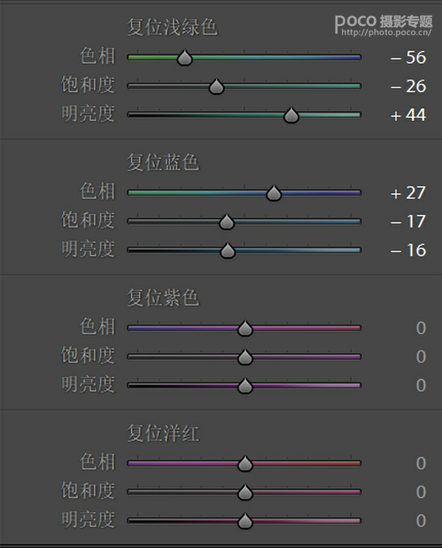
Task: Click the 复位浅绿色 reset label
Action: tap(172, 27)
